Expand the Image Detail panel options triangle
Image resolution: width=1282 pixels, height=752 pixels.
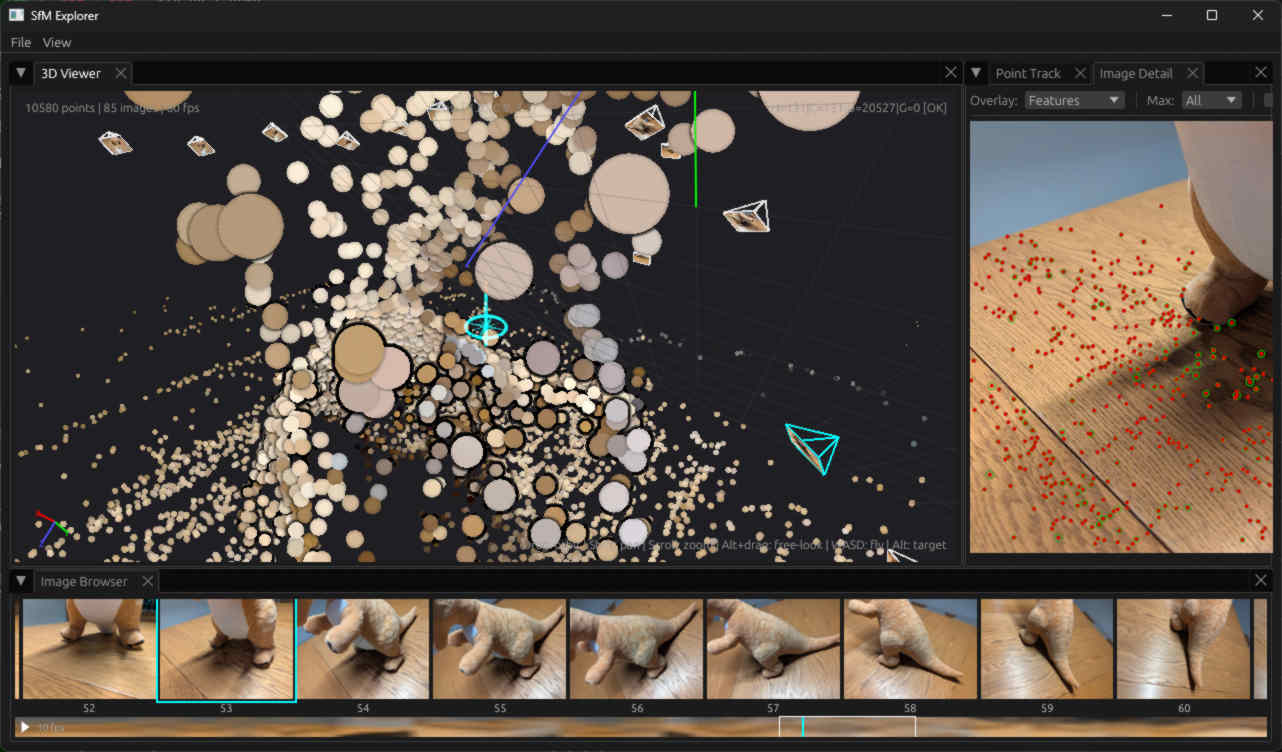coord(977,73)
